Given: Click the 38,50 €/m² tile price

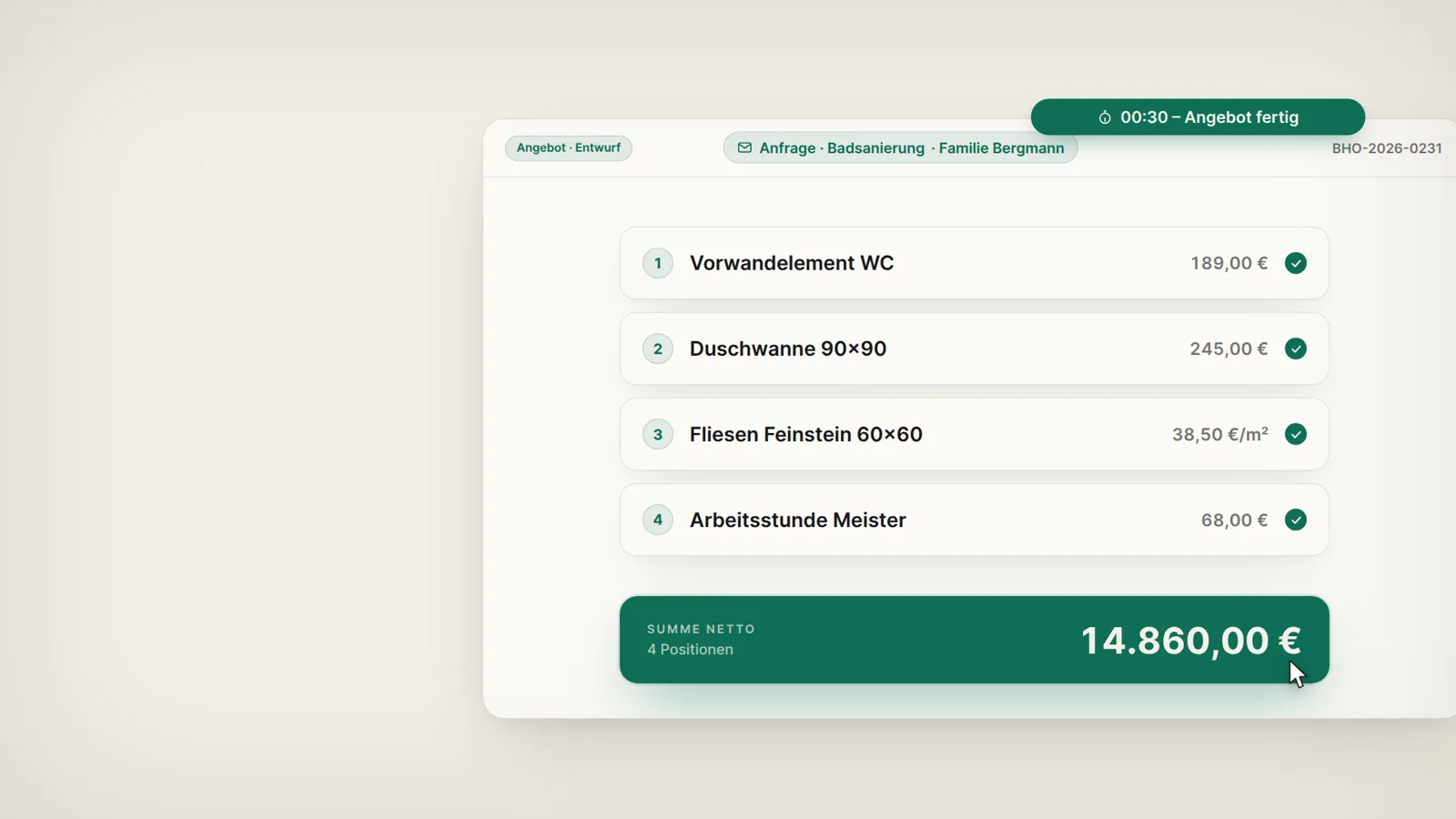Looking at the screenshot, I should click(1220, 434).
